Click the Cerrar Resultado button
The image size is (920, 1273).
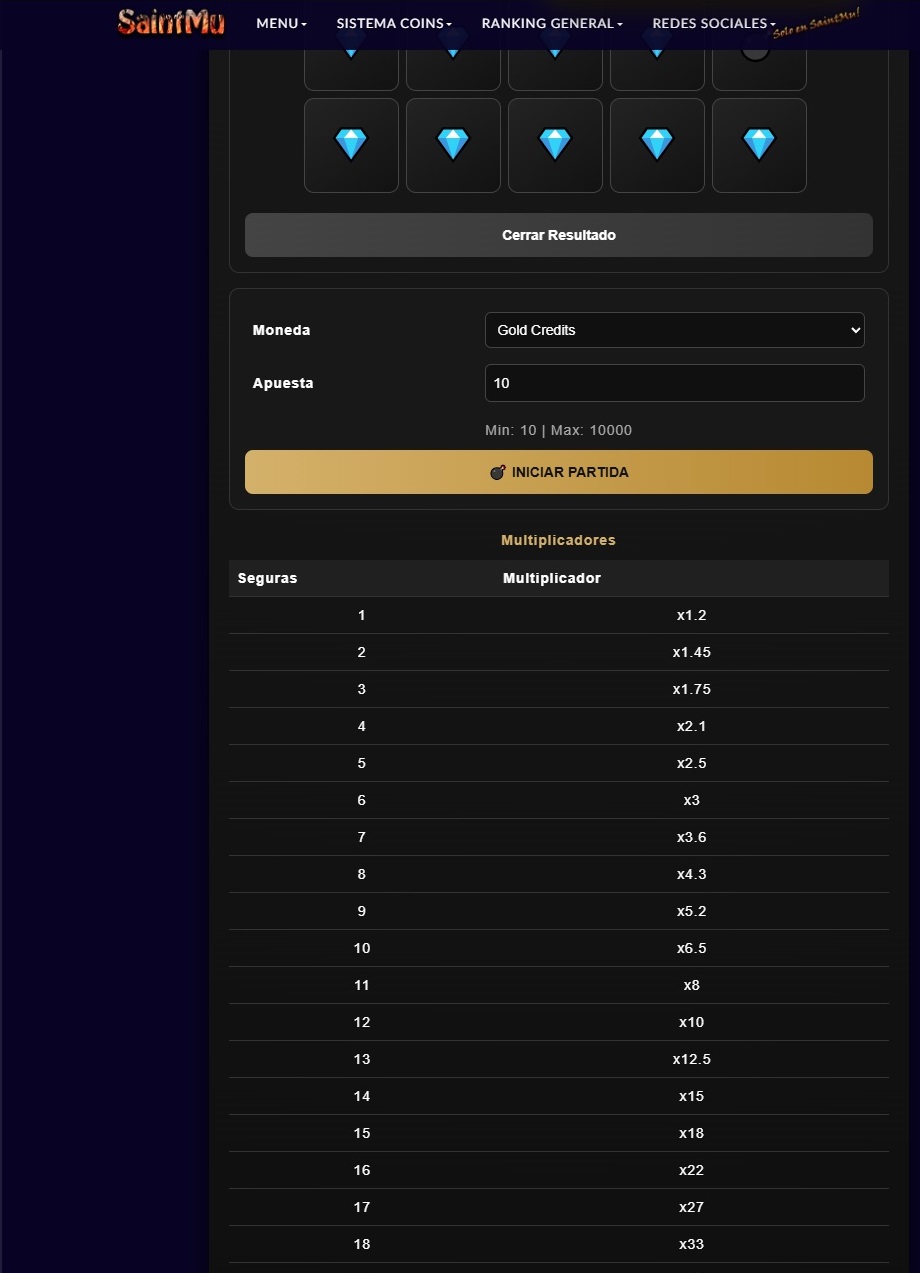tap(559, 235)
